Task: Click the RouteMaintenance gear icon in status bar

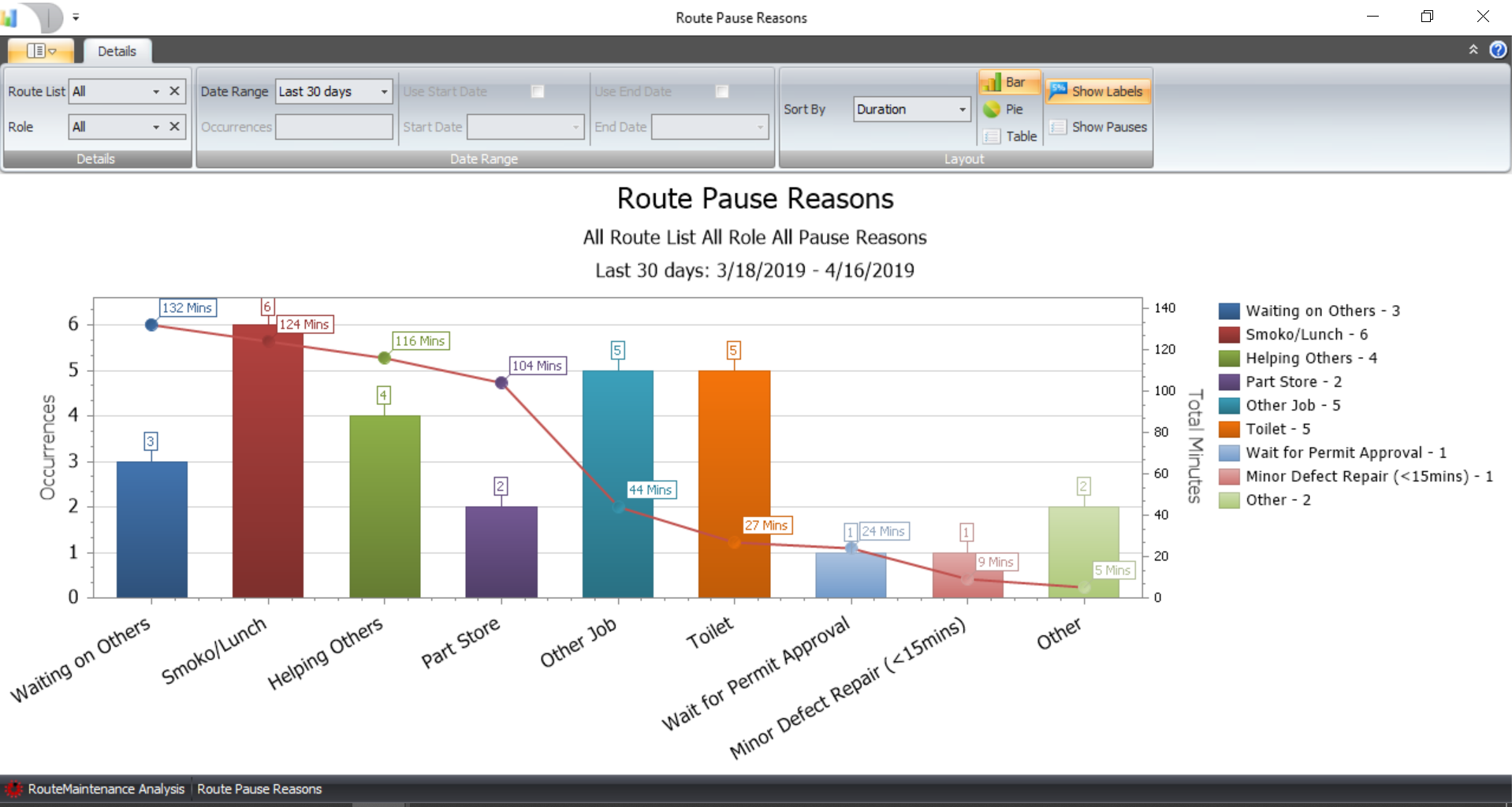Action: pos(13,789)
